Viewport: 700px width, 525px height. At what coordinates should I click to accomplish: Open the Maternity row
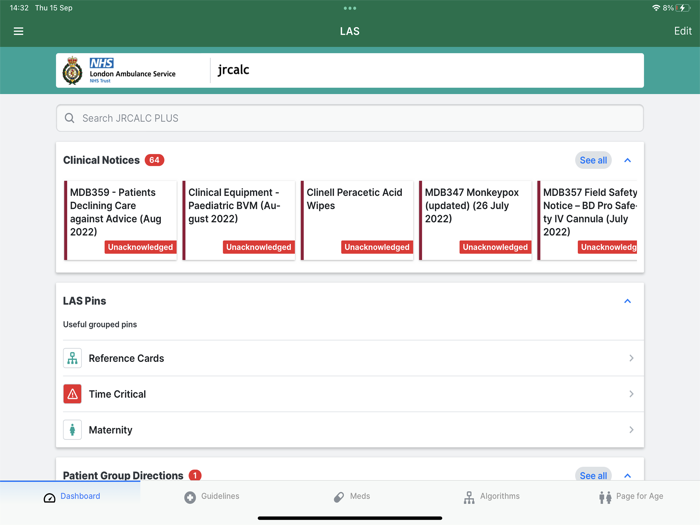tap(350, 429)
